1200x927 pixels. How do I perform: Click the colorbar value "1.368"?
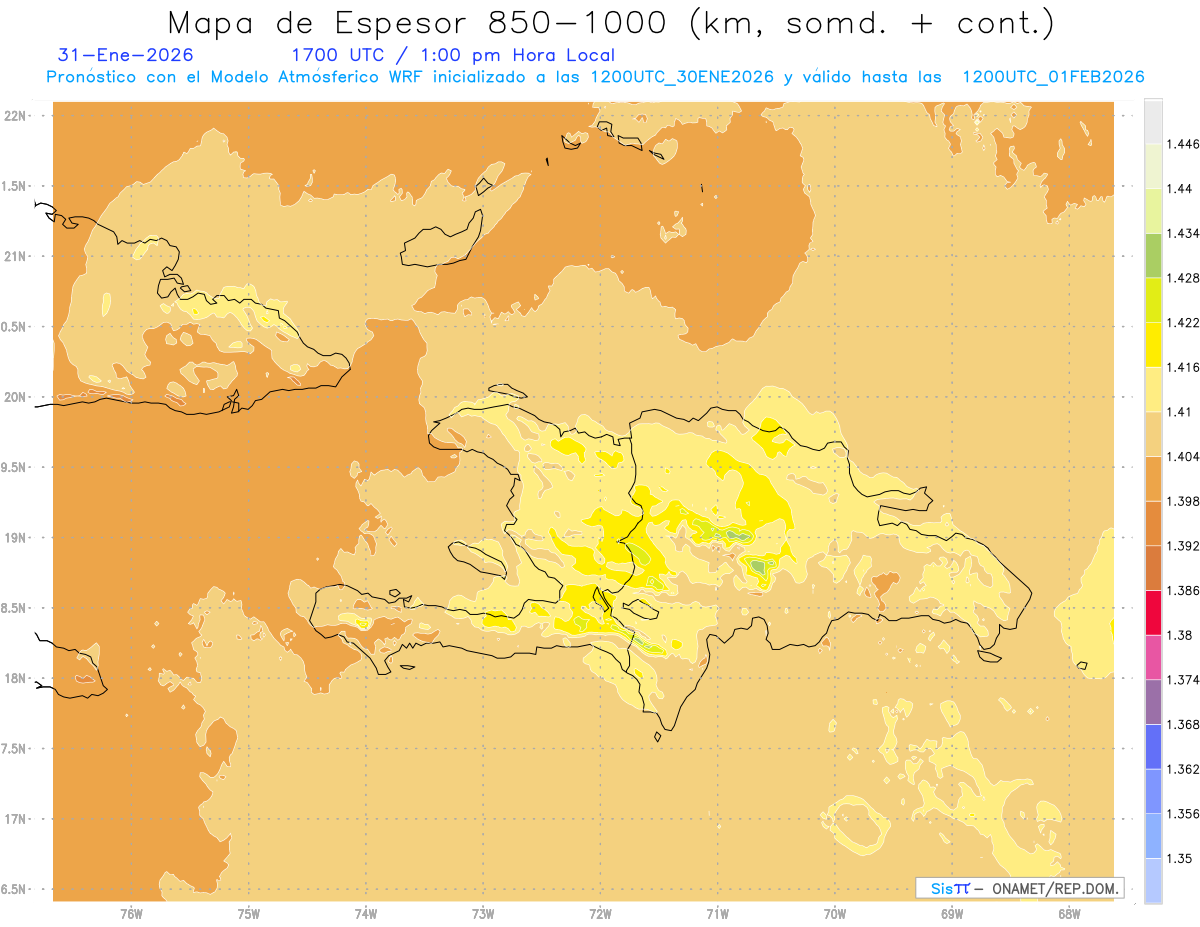tap(1183, 724)
